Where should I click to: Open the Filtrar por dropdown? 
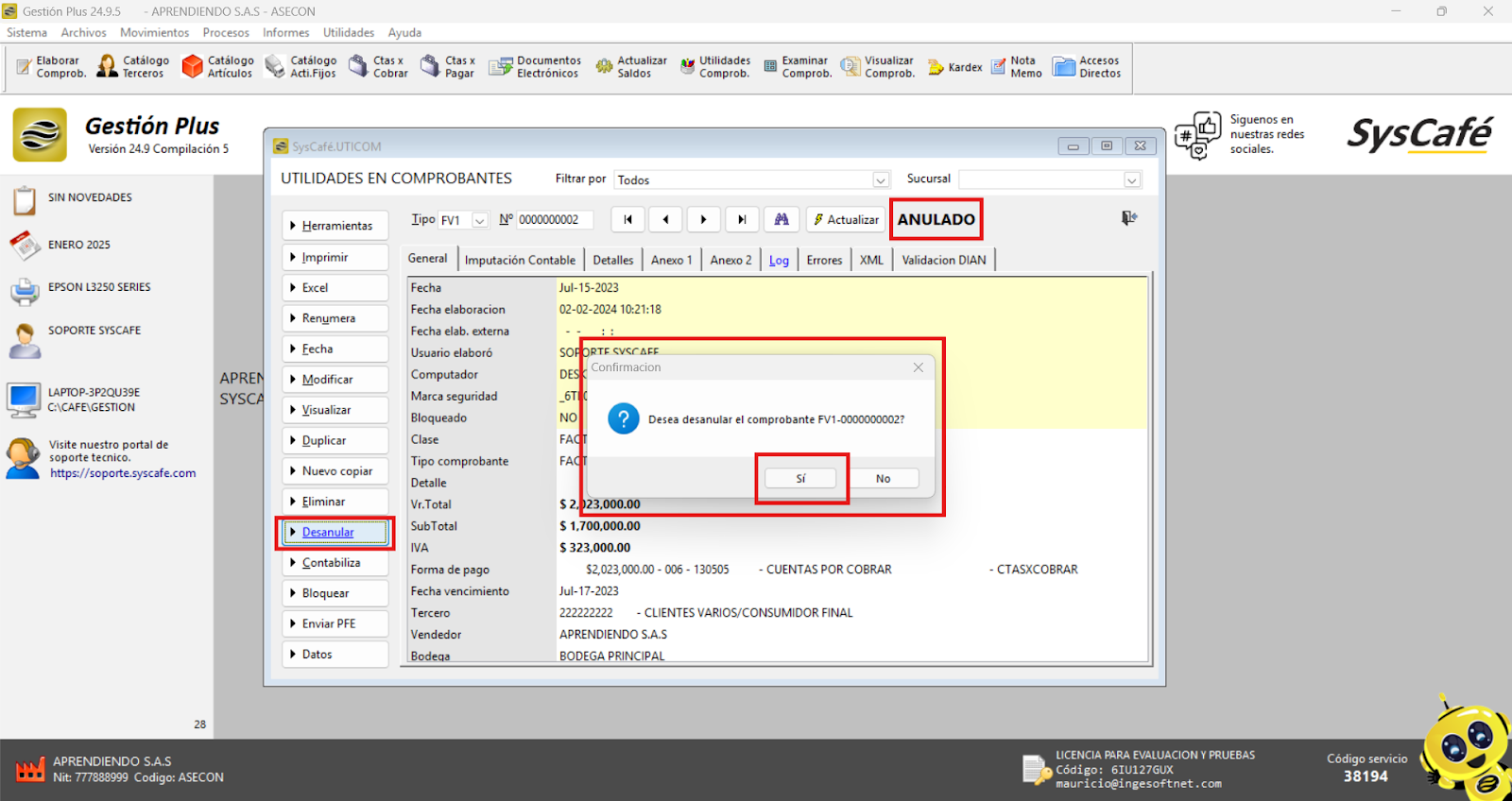tap(880, 179)
